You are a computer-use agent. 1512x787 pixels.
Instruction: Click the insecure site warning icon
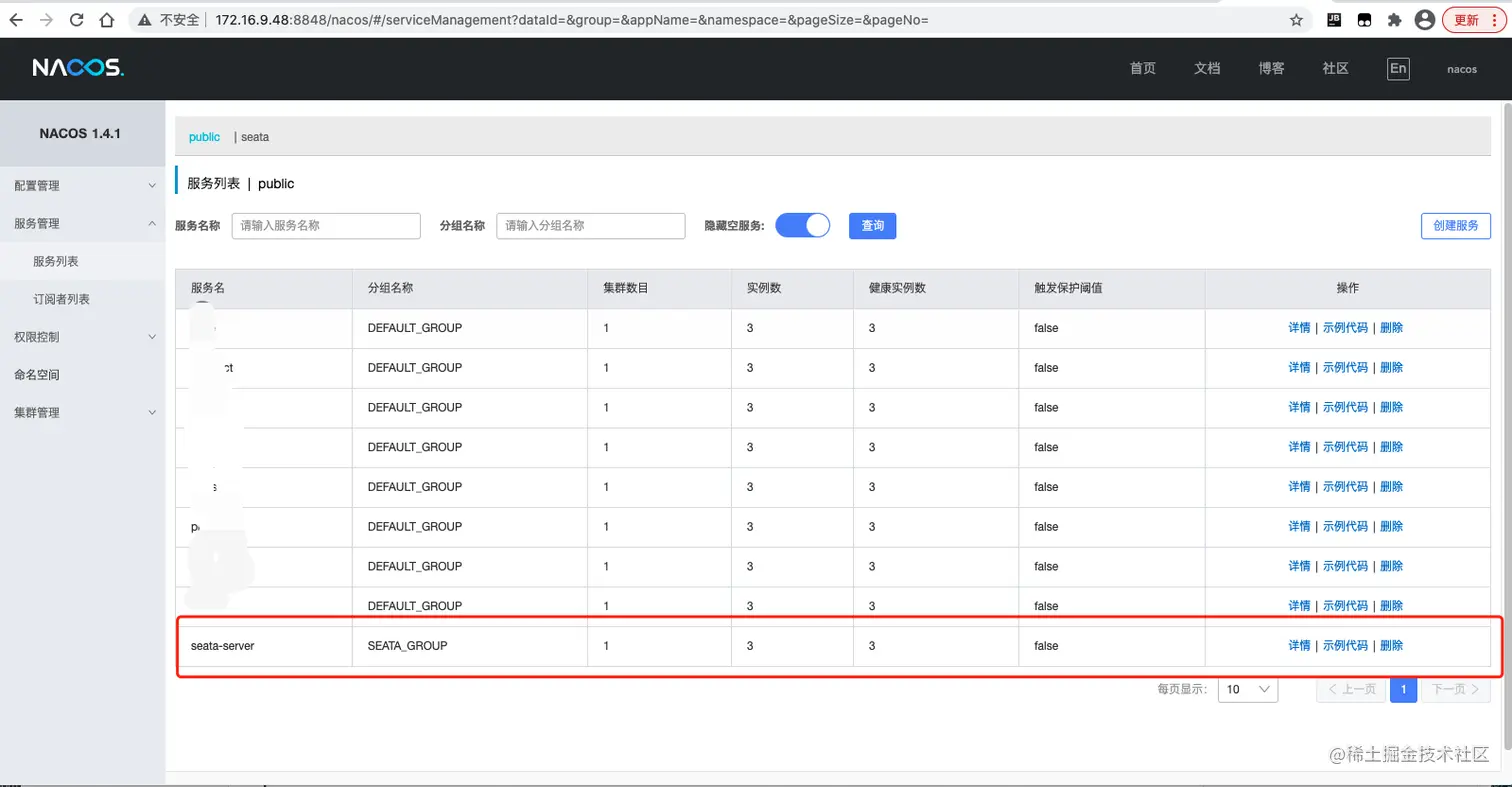point(144,19)
